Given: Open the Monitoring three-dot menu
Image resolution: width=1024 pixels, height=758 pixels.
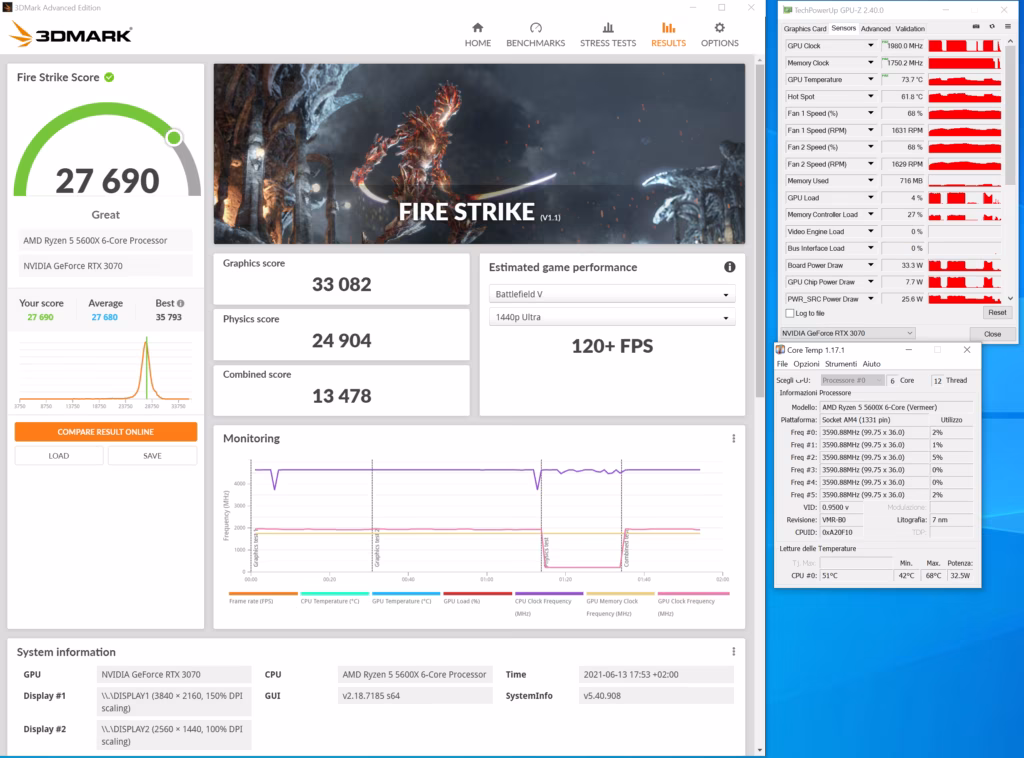Looking at the screenshot, I should 733,438.
